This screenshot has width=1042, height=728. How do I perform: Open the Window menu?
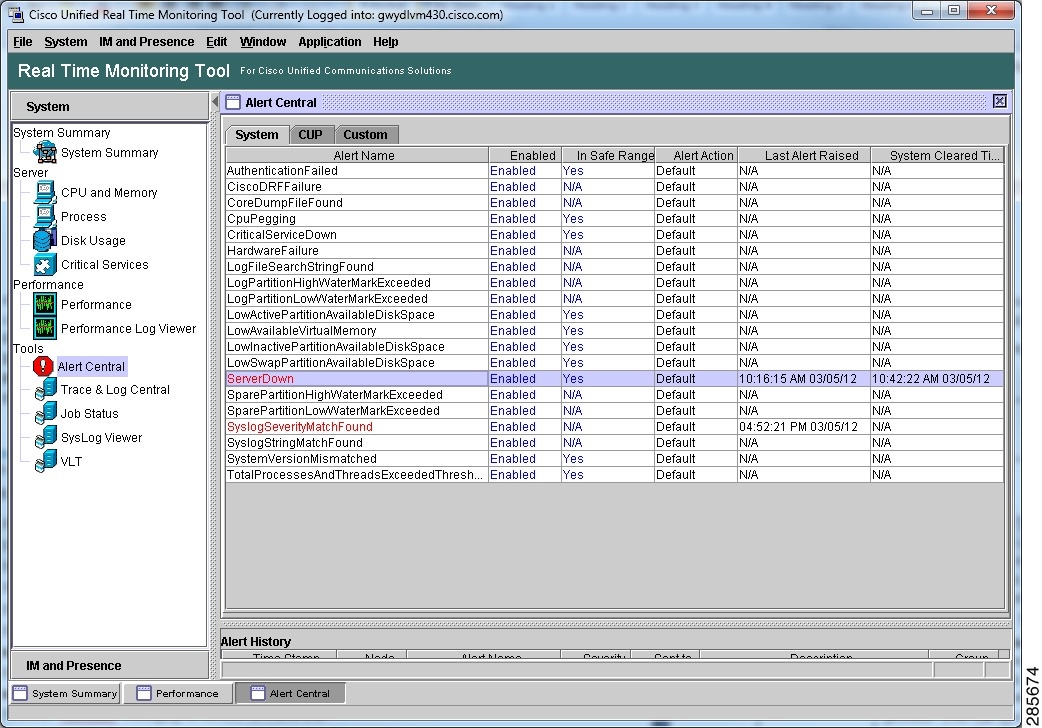click(263, 42)
